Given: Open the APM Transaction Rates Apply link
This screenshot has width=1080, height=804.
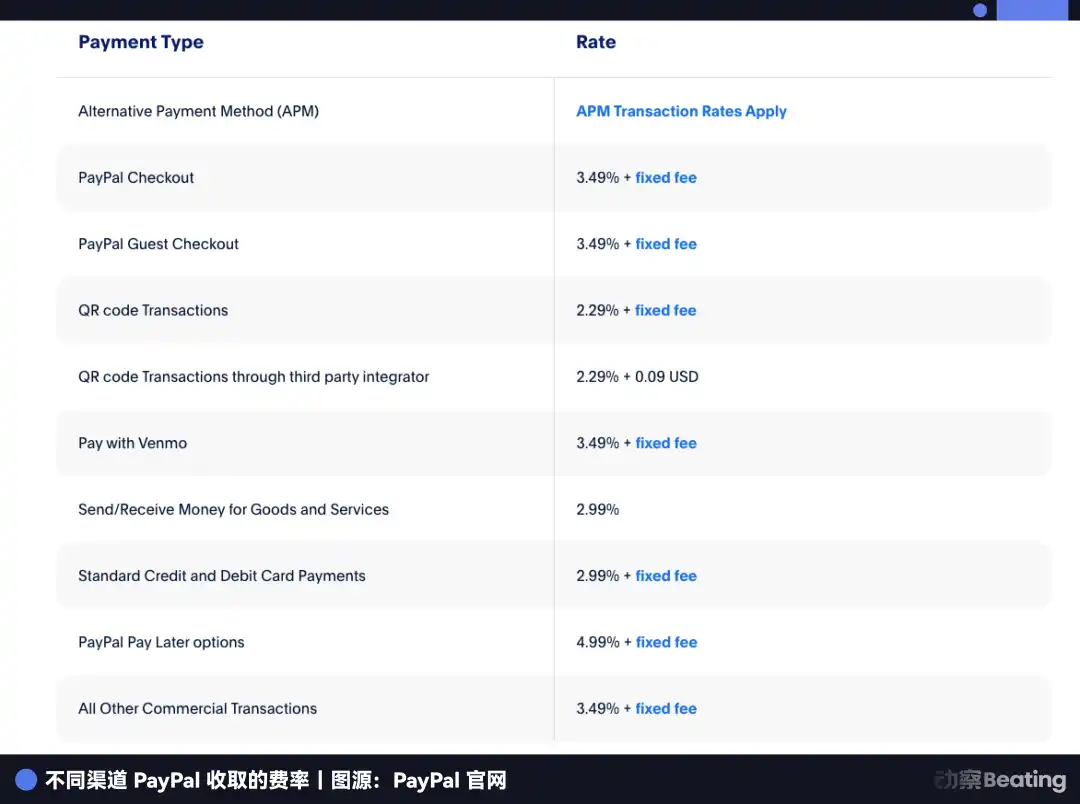Looking at the screenshot, I should [681, 111].
